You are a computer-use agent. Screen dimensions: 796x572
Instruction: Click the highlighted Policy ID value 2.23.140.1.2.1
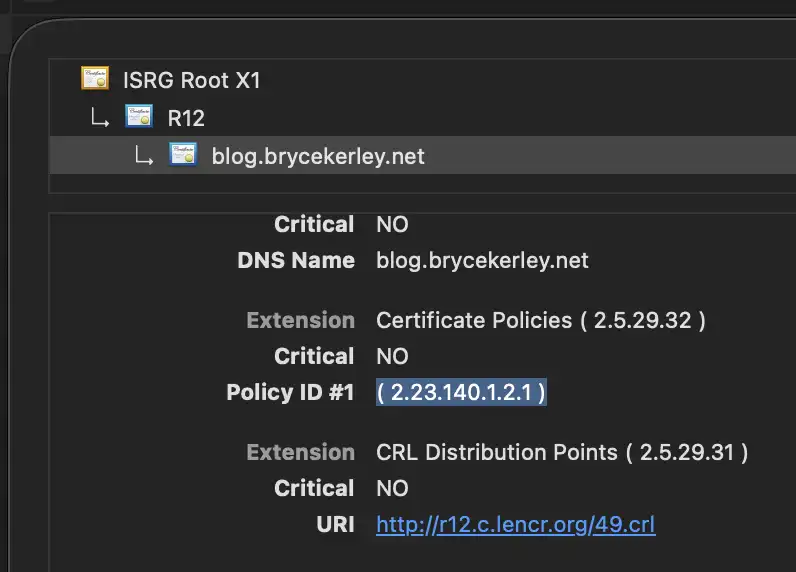(x=461, y=392)
